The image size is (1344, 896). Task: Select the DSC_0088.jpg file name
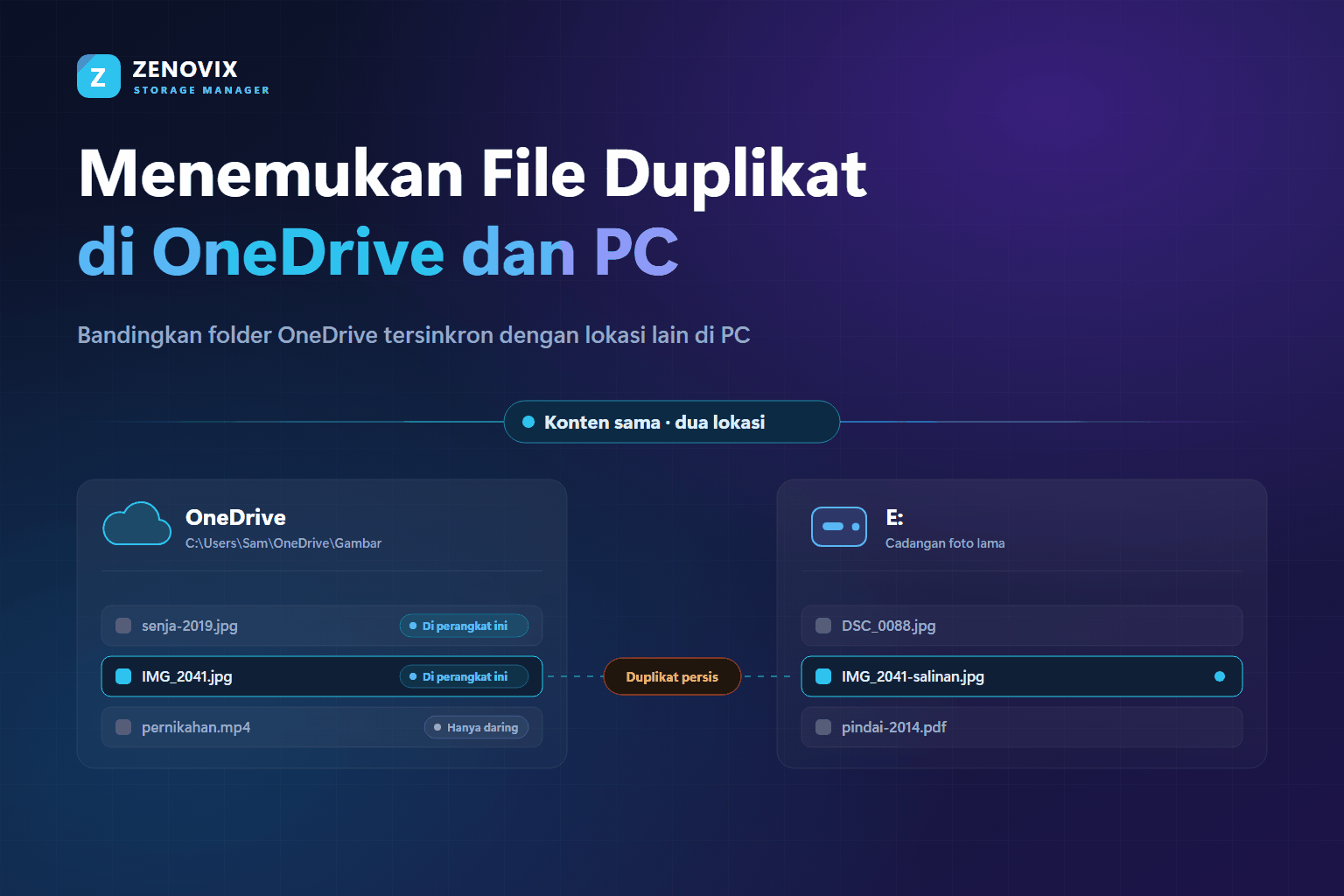(889, 626)
